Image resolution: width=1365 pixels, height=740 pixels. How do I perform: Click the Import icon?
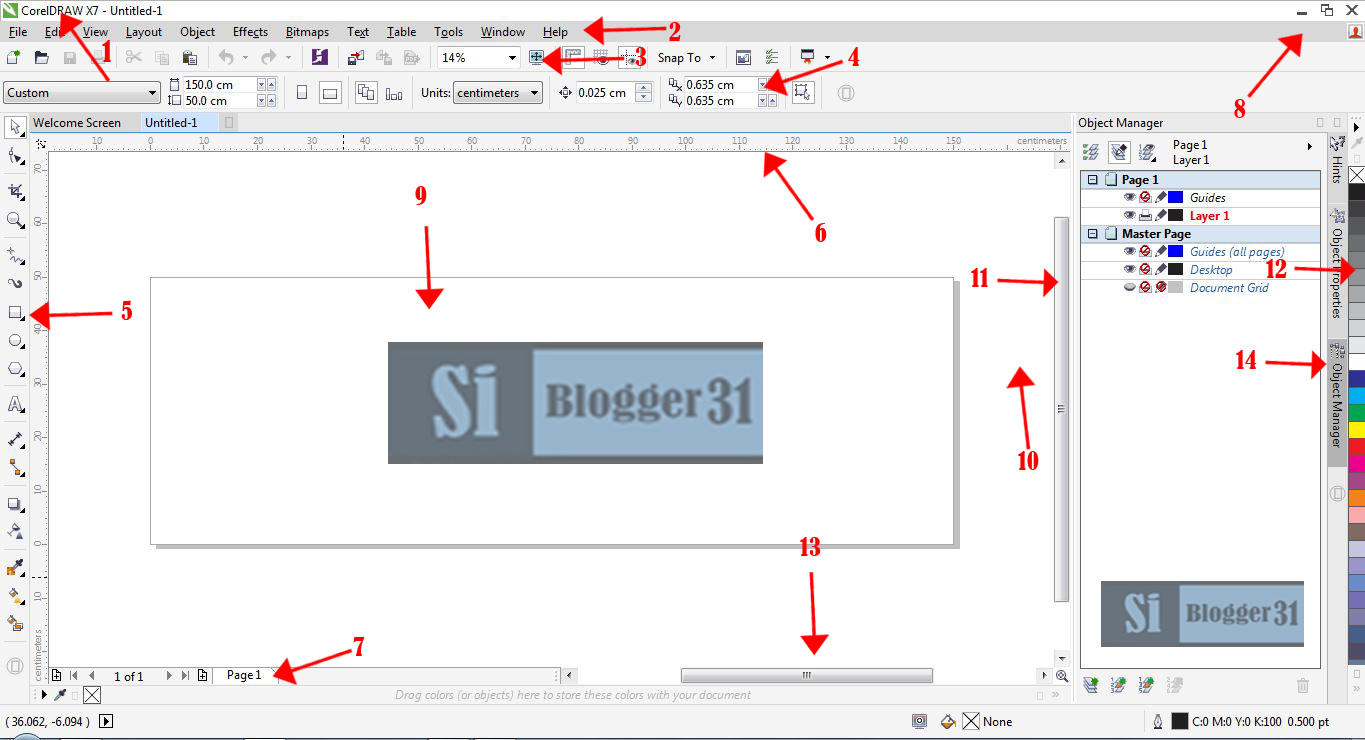(x=356, y=58)
